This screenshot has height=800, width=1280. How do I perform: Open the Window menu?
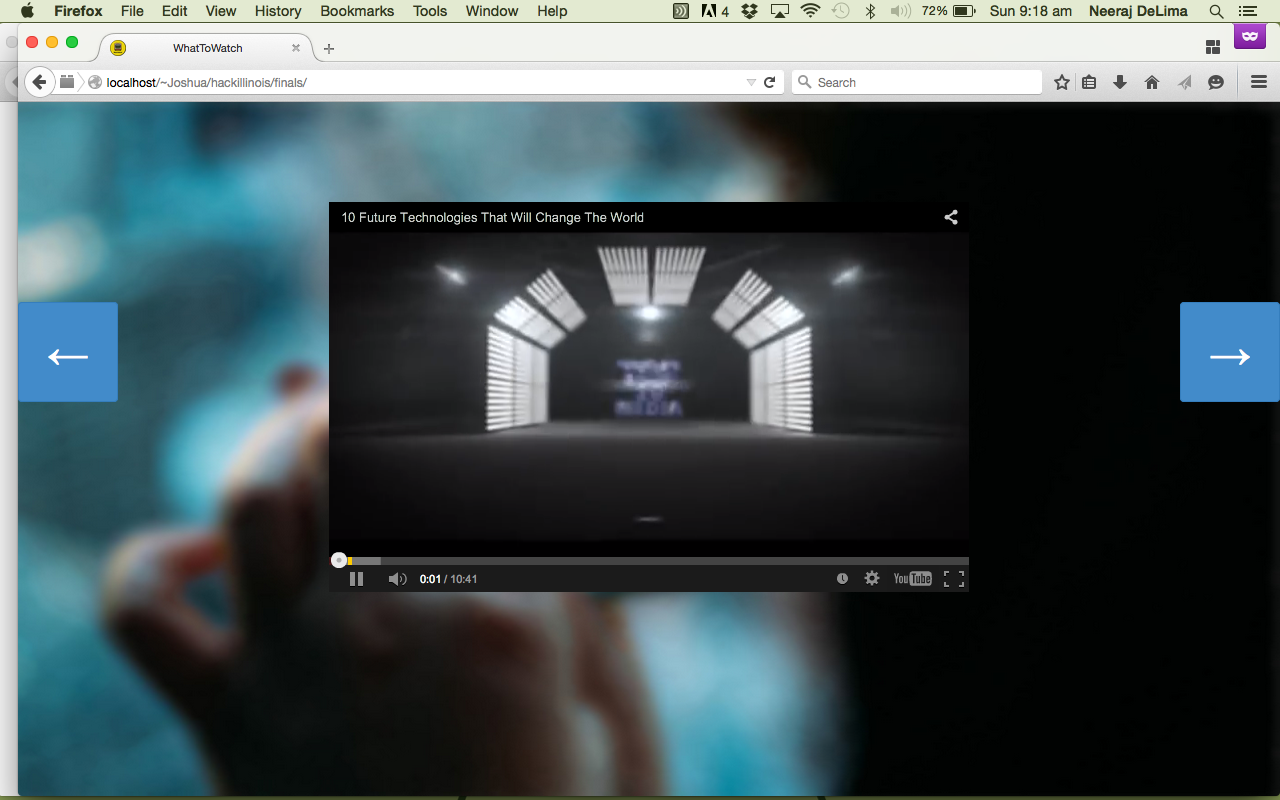coord(492,11)
